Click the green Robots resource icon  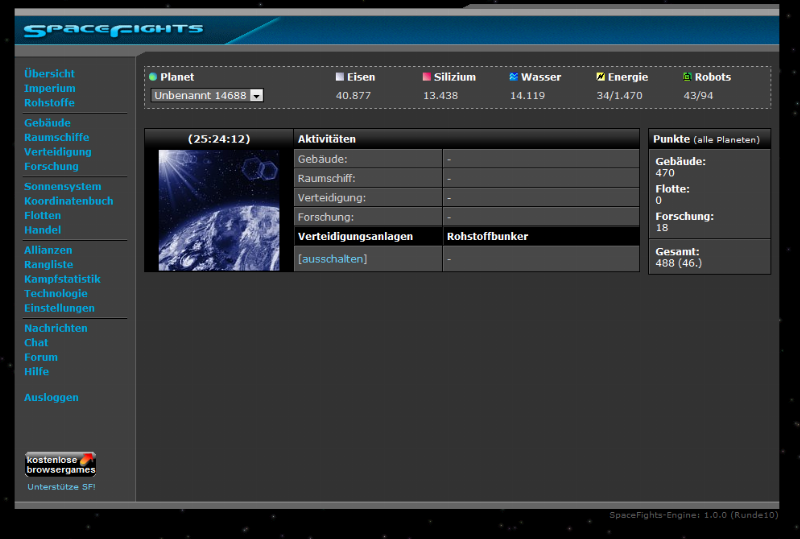coord(687,77)
